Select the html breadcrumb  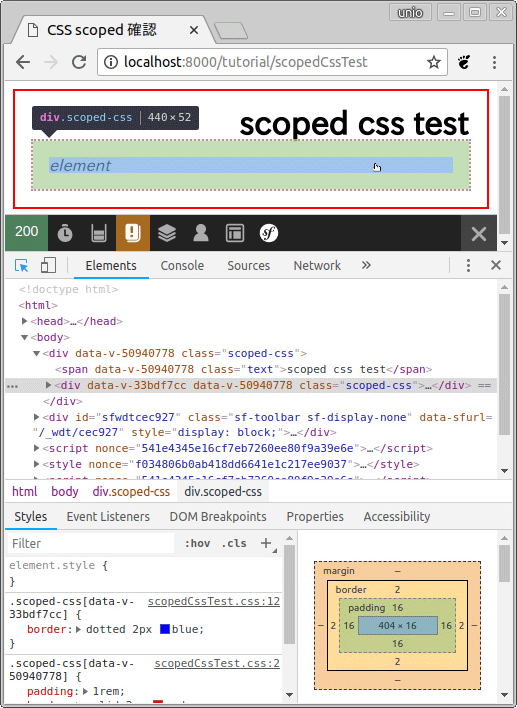(25, 491)
